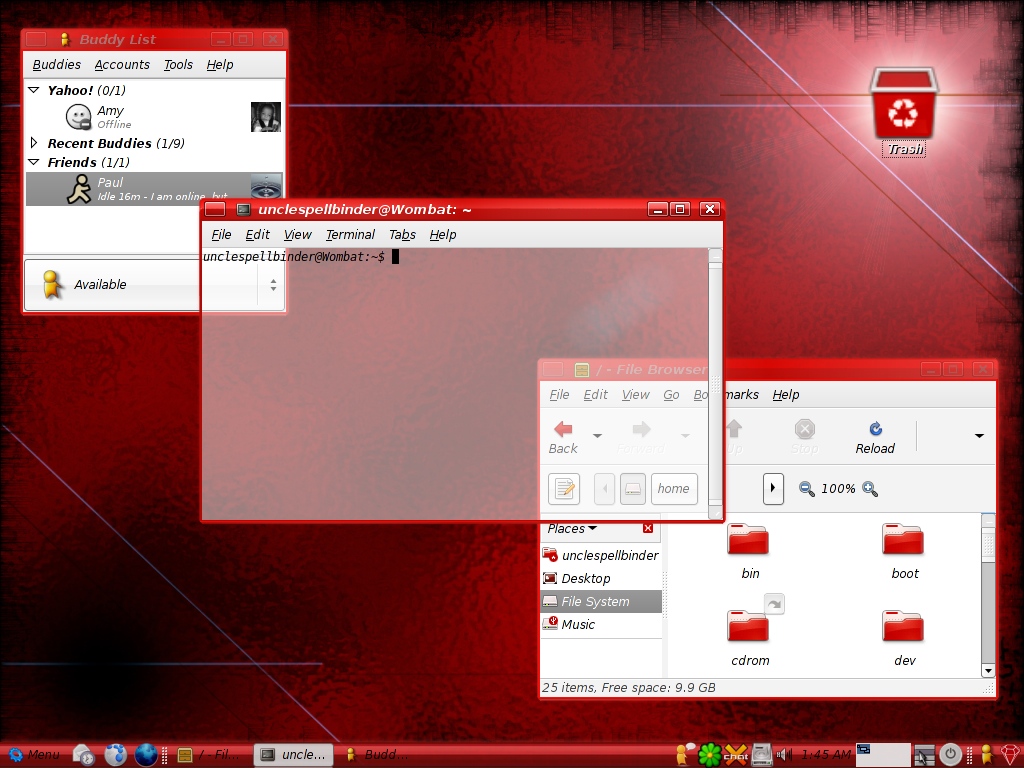Open the Menu button on the panel

coord(35,755)
